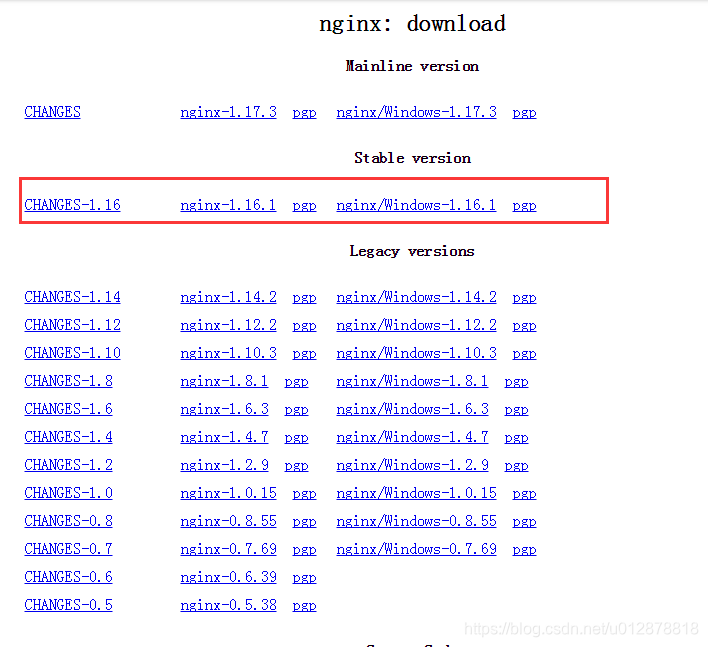The height and width of the screenshot is (647, 708).
Task: Open pgp signature for nginx/Windows-1.17.3
Action: [524, 113]
